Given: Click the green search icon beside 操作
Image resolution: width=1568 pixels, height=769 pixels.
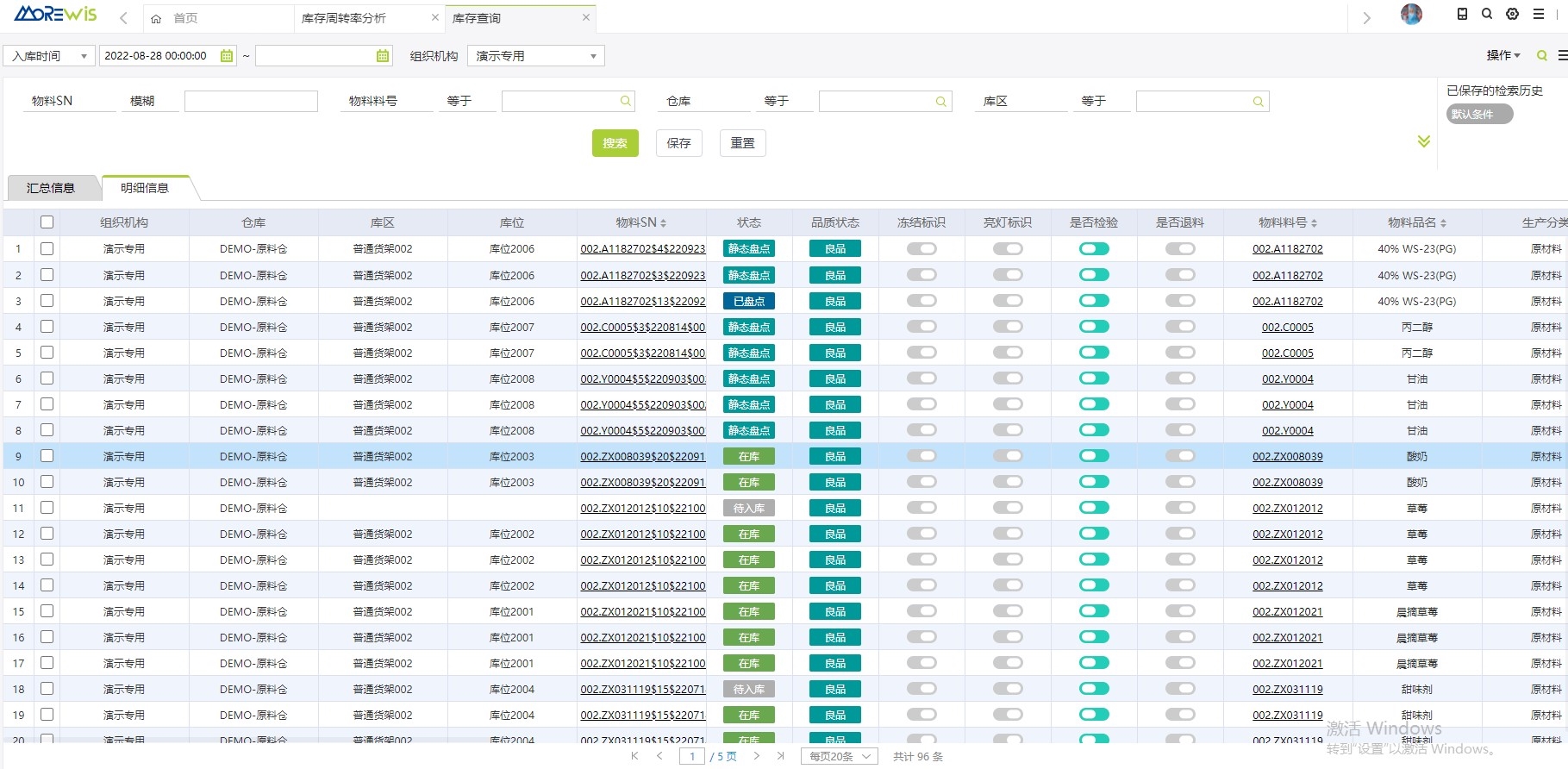Looking at the screenshot, I should (1542, 56).
